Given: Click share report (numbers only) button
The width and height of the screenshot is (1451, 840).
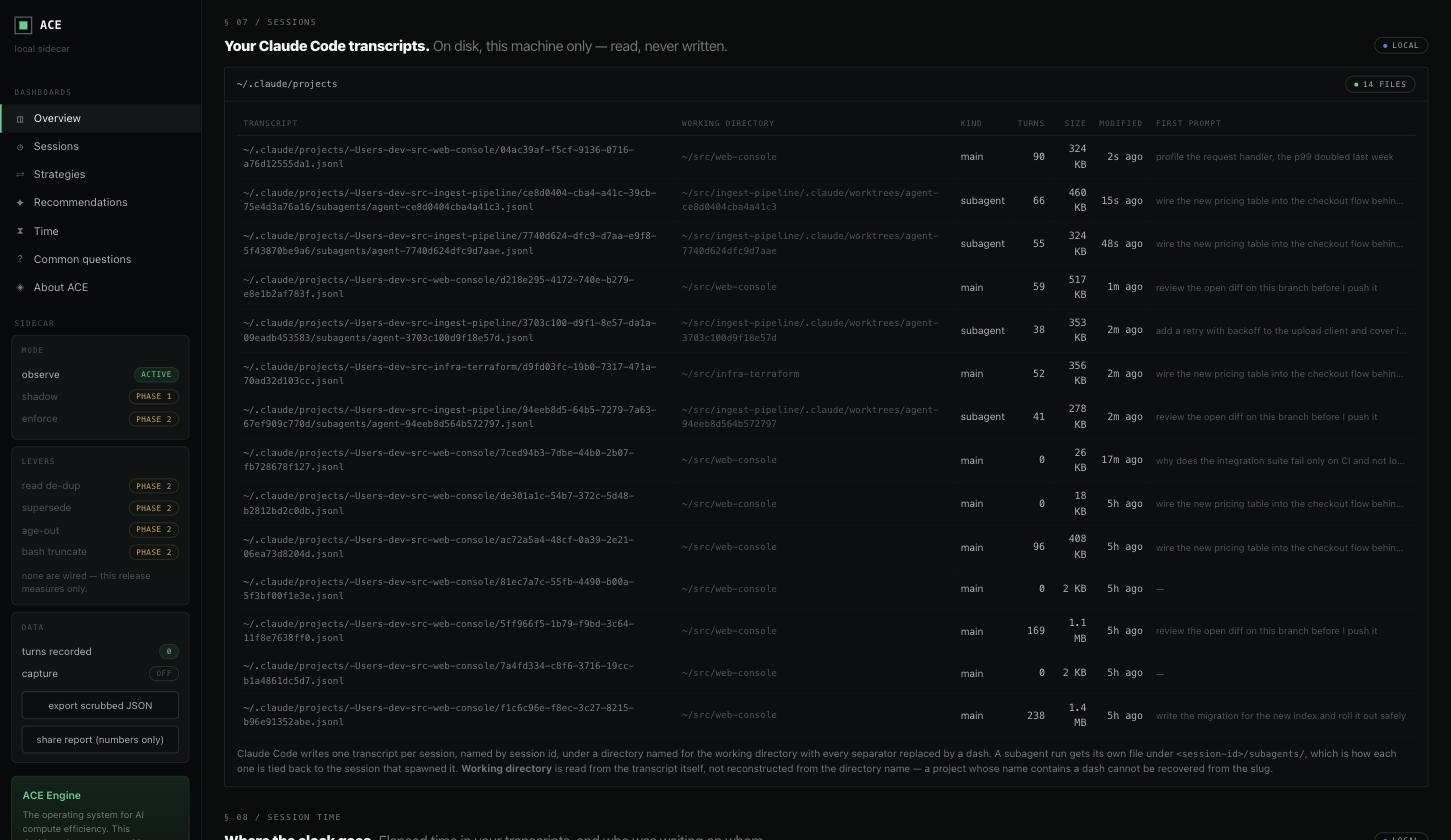Looking at the screenshot, I should coord(100,739).
